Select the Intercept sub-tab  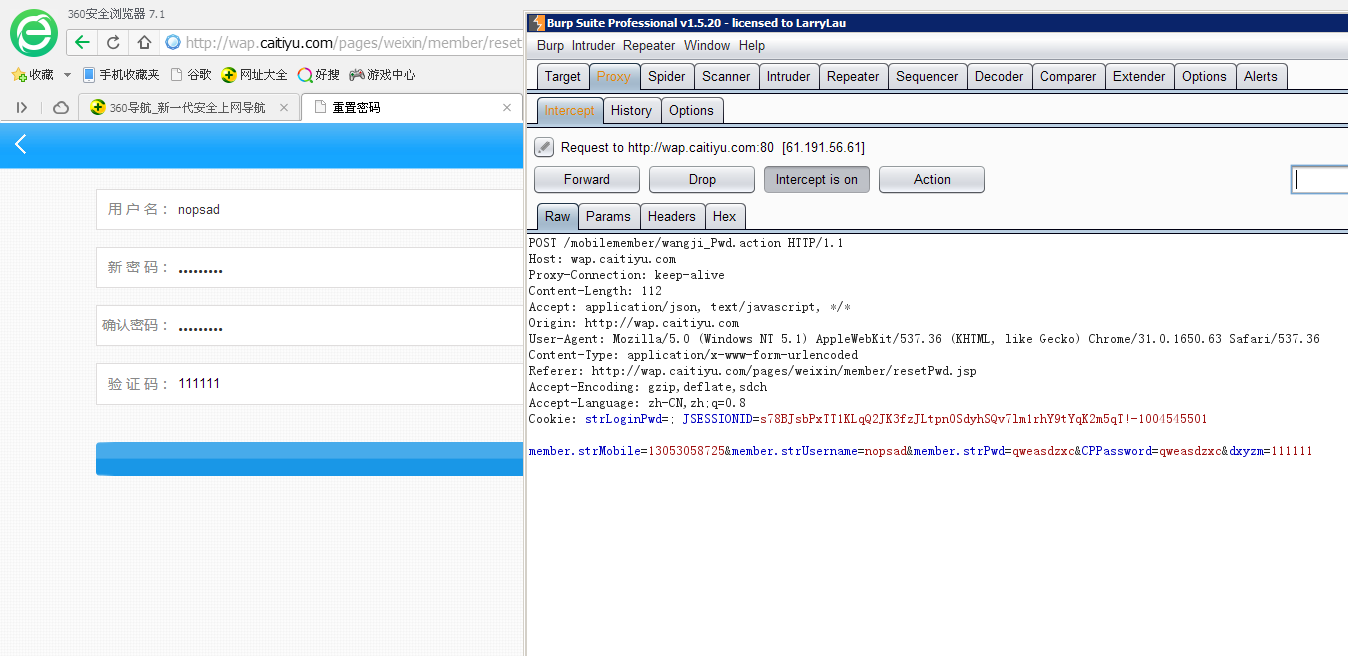click(x=569, y=111)
